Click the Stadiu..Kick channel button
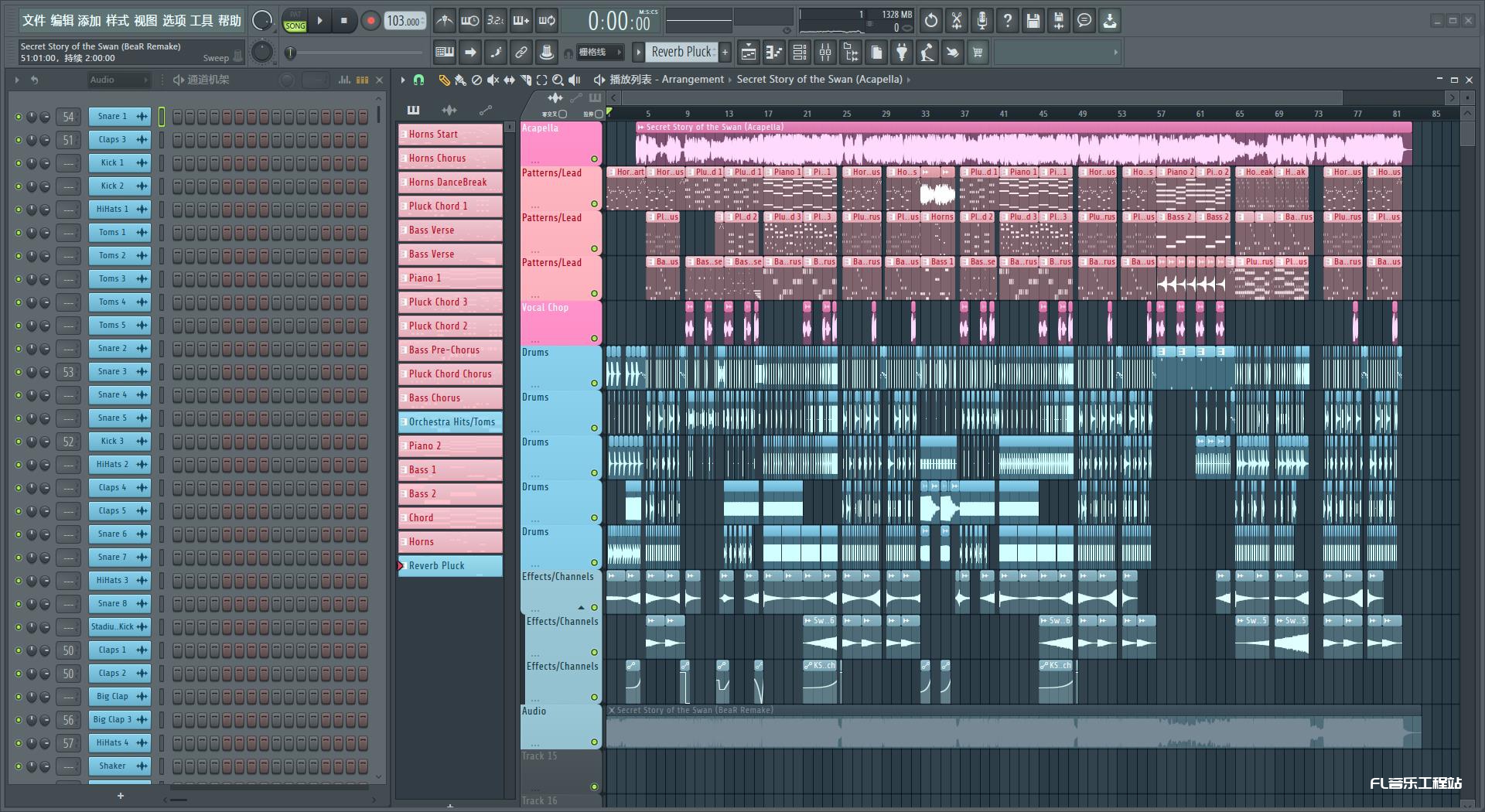 pos(119,627)
